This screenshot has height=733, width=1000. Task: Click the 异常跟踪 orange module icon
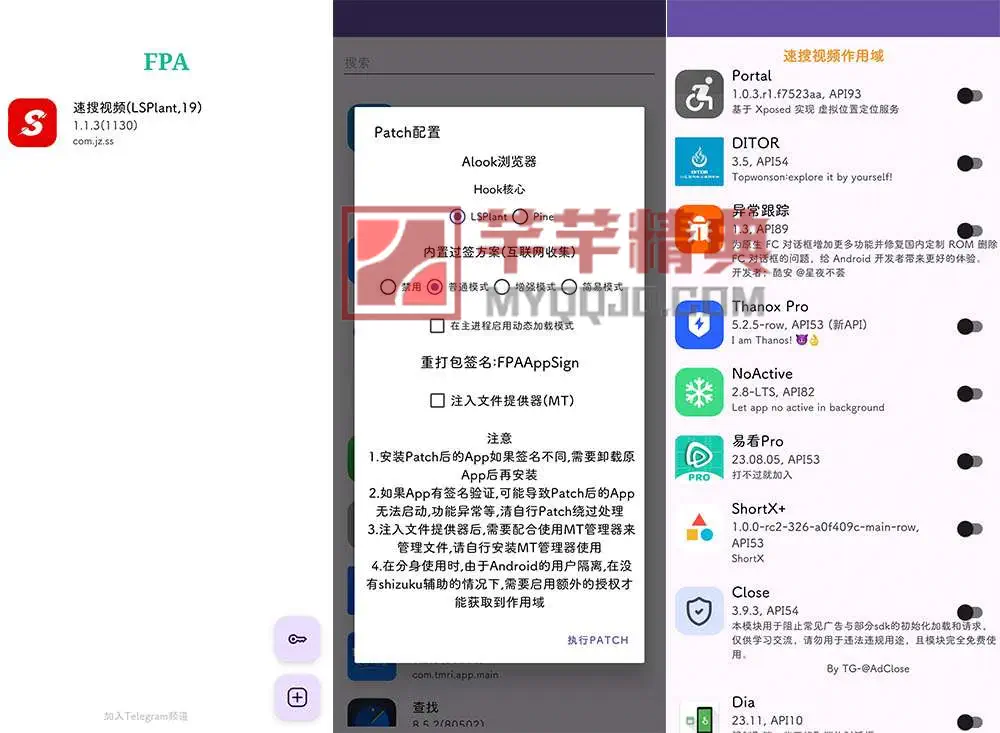[699, 228]
